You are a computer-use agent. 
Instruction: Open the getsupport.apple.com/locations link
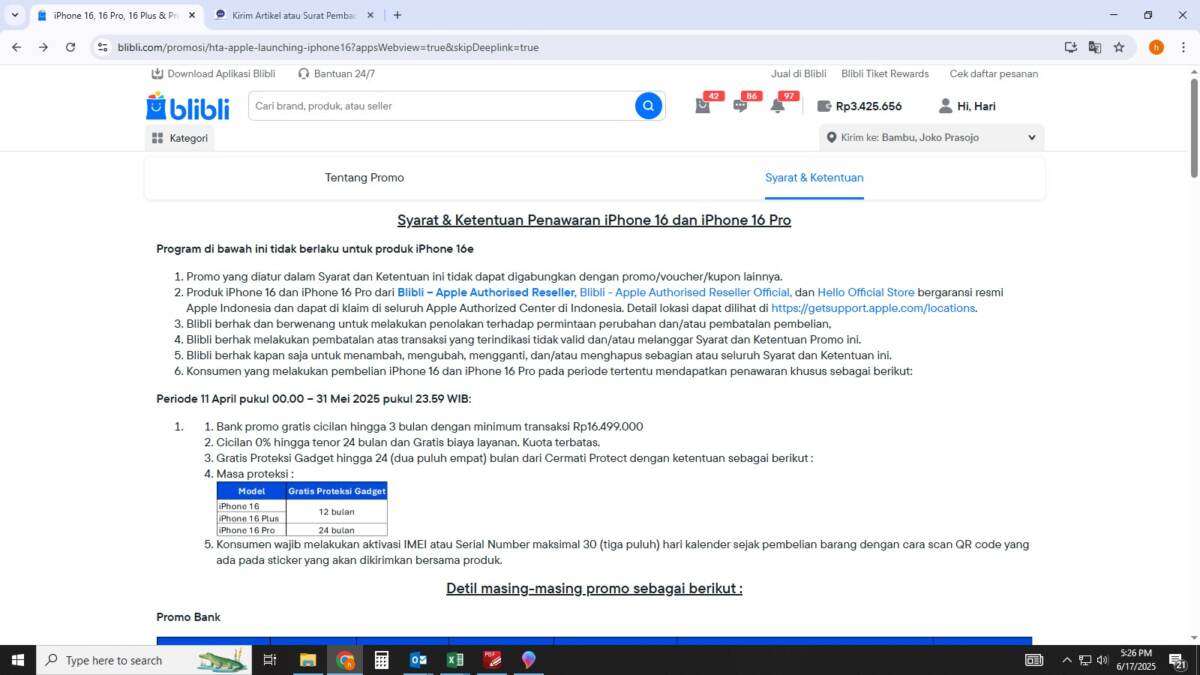click(x=873, y=308)
